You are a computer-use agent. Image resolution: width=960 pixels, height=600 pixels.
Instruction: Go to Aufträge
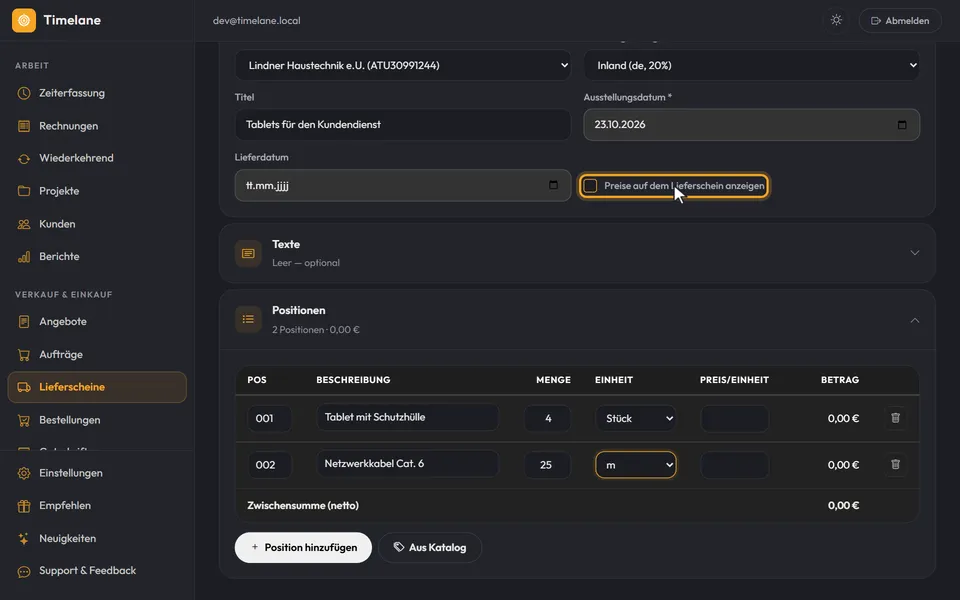(97, 354)
